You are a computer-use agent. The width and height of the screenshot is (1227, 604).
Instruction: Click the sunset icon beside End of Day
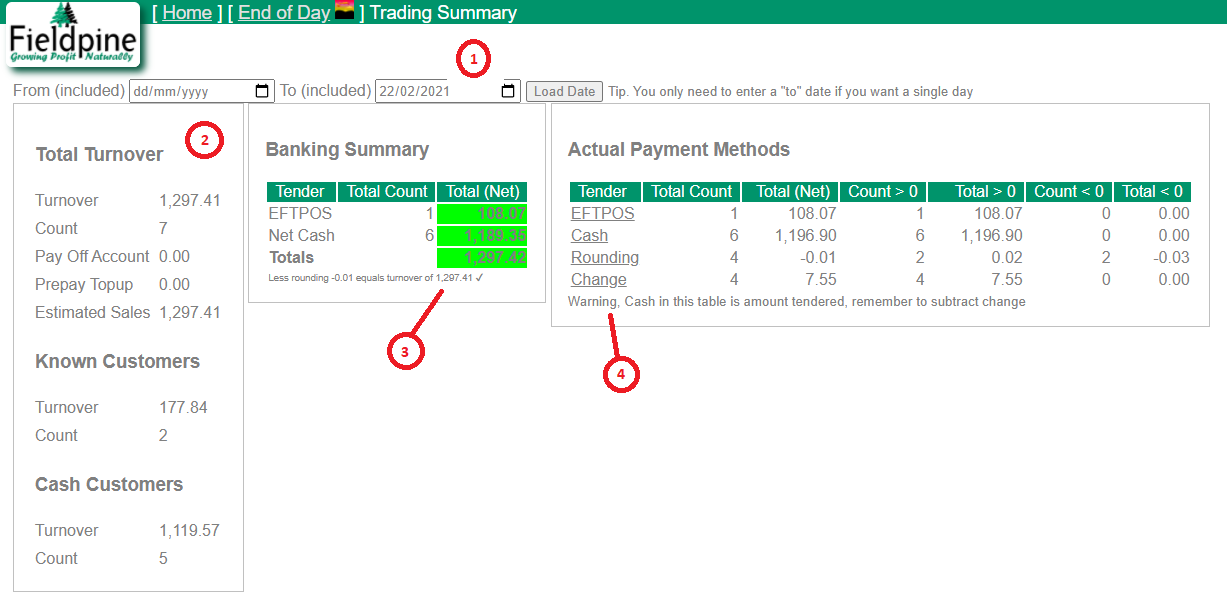344,11
